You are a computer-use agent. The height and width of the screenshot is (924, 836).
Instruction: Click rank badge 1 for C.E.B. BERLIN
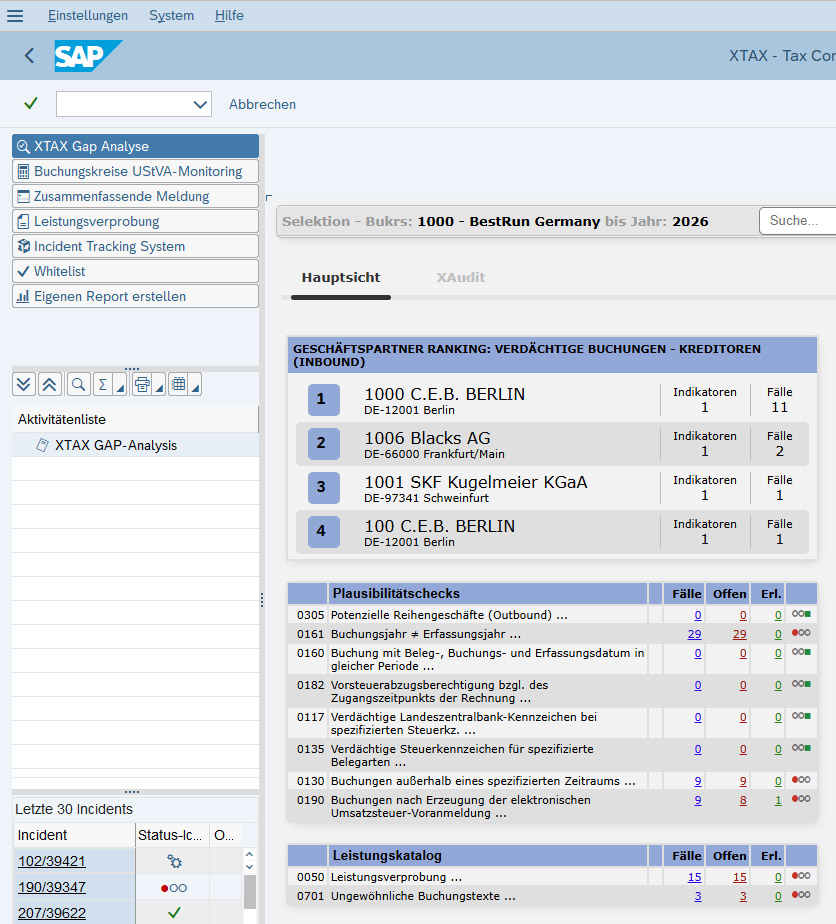pos(323,400)
